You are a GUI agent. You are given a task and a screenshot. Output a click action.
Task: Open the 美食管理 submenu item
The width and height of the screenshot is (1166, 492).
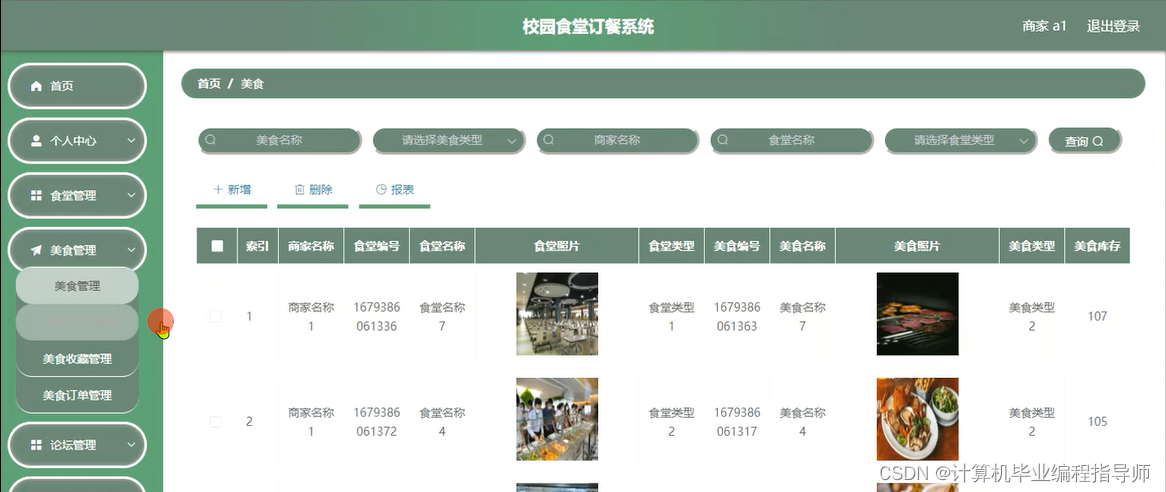77,286
